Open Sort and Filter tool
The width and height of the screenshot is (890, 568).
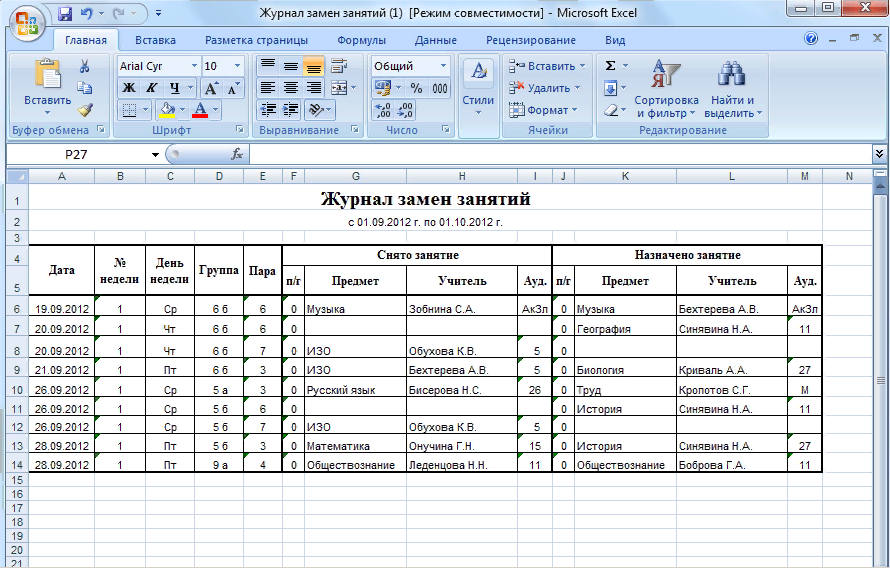[666, 89]
